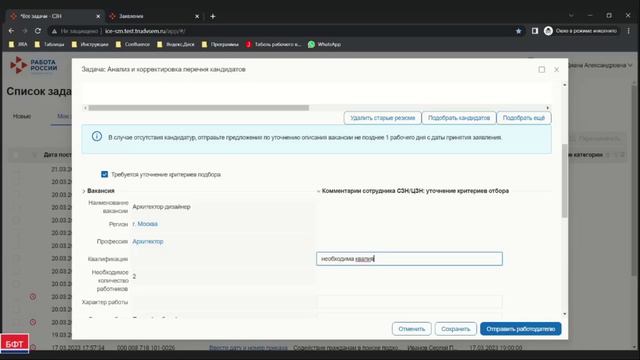The height and width of the screenshot is (360, 640).
Task: Open the Яндекс.Диск bookmark
Action: 176,44
